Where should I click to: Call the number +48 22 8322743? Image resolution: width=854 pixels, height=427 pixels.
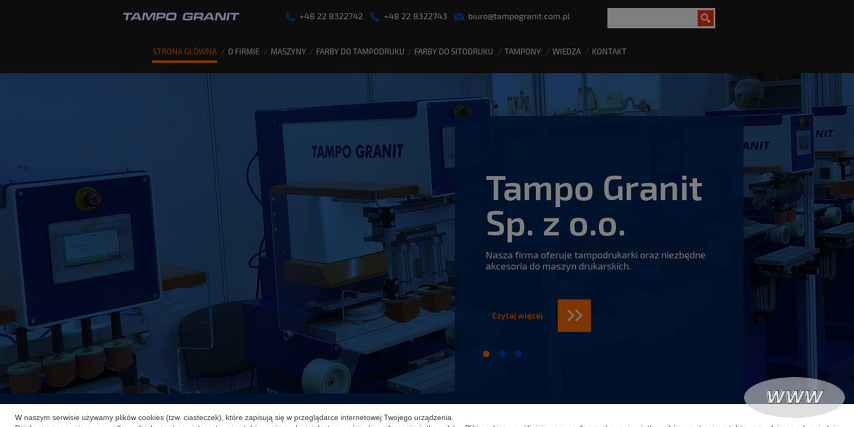click(416, 16)
